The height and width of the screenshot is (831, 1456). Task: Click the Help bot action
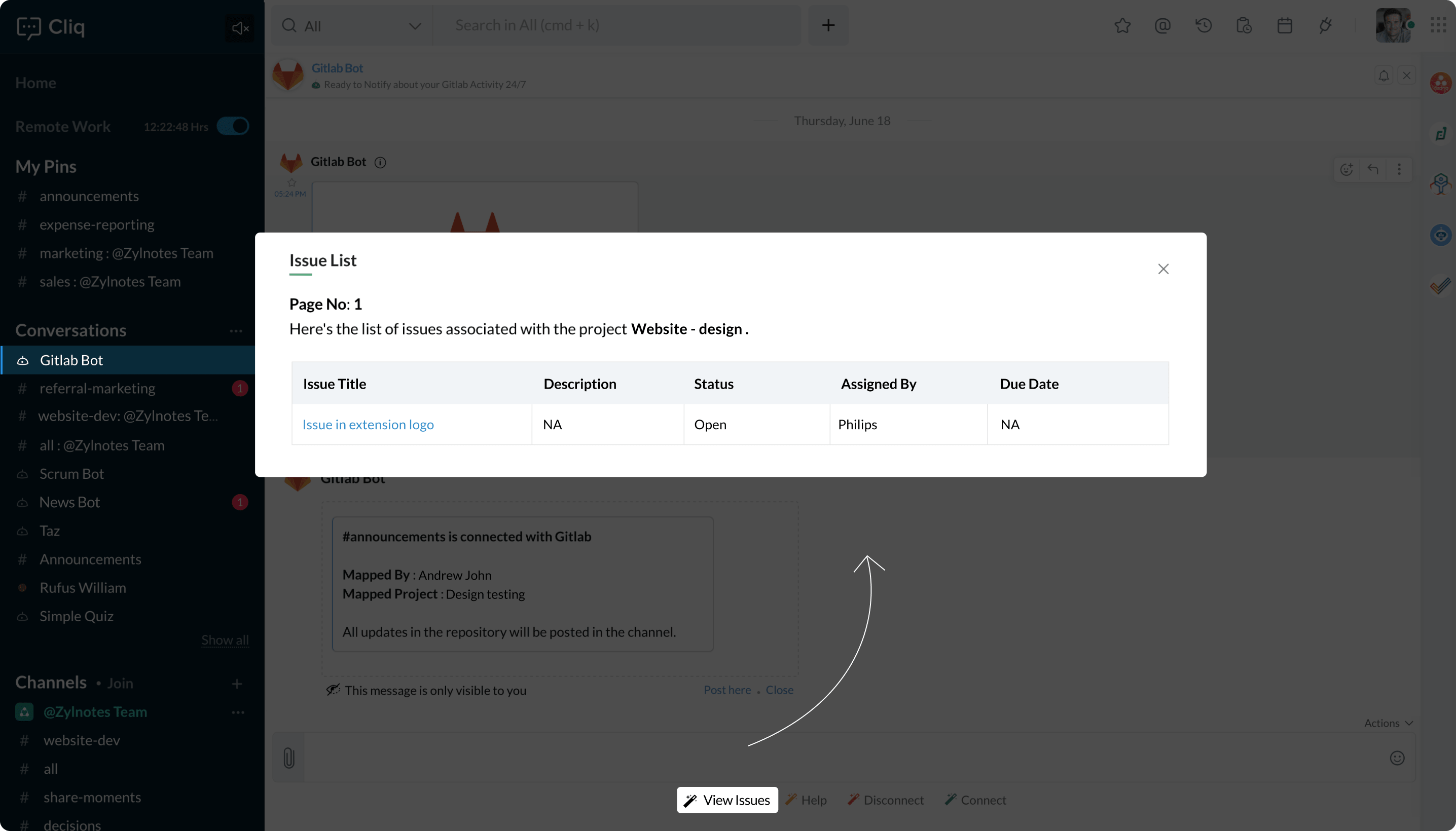(x=806, y=800)
